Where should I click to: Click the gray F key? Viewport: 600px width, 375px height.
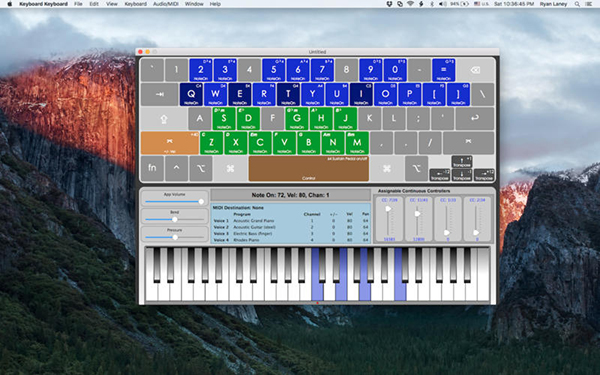click(x=272, y=119)
